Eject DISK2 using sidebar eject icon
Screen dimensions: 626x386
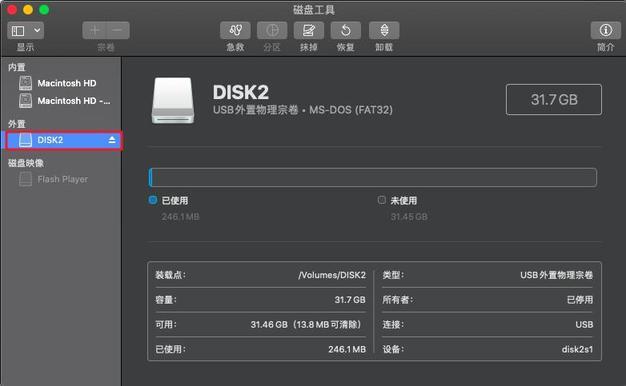112,140
